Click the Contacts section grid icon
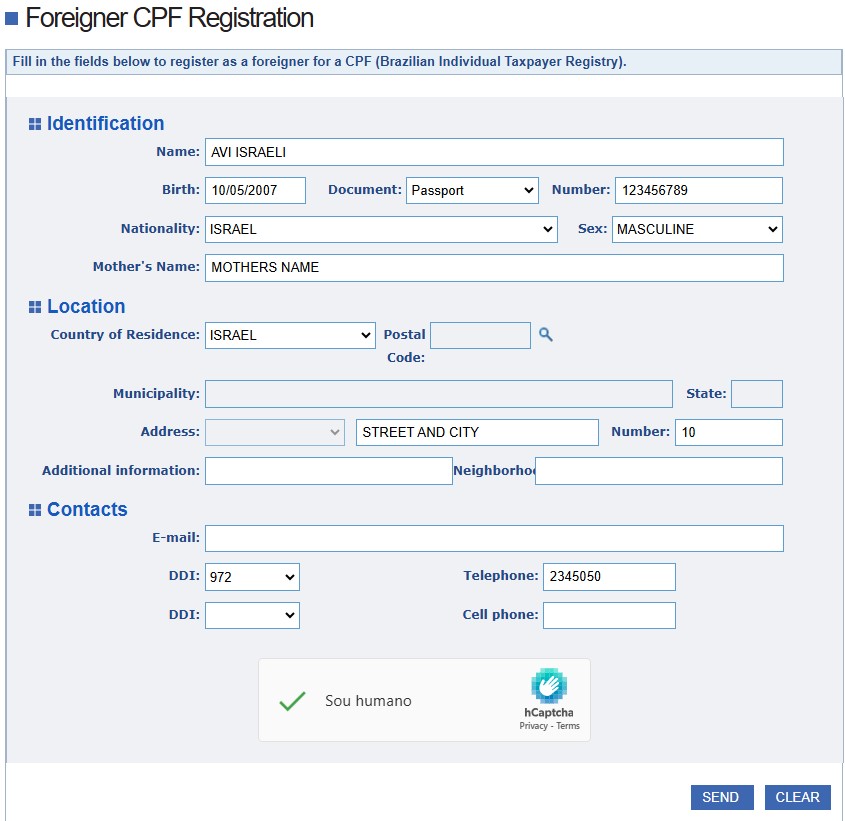Image resolution: width=845 pixels, height=821 pixels. tap(35, 510)
